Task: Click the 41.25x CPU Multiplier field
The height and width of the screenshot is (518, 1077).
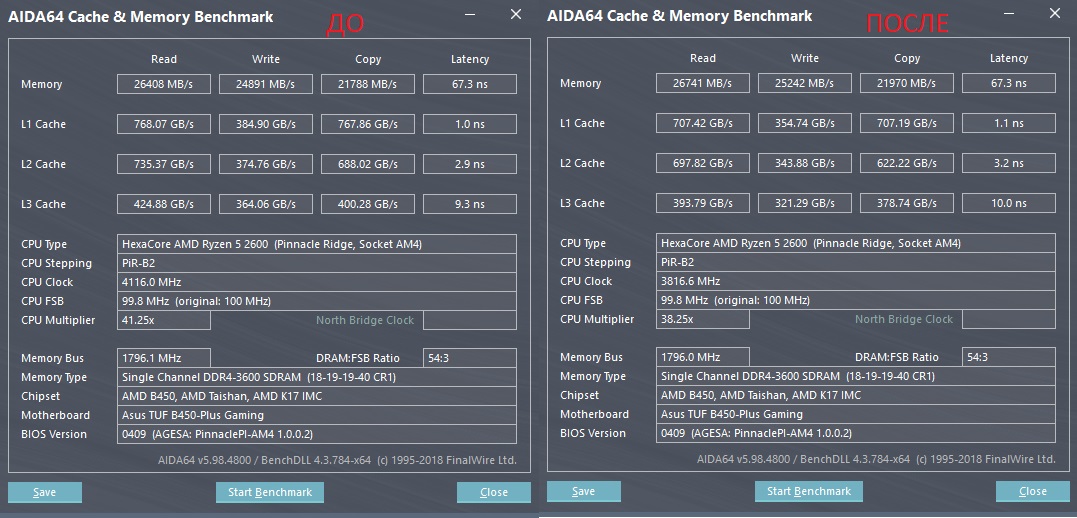Action: (164, 320)
